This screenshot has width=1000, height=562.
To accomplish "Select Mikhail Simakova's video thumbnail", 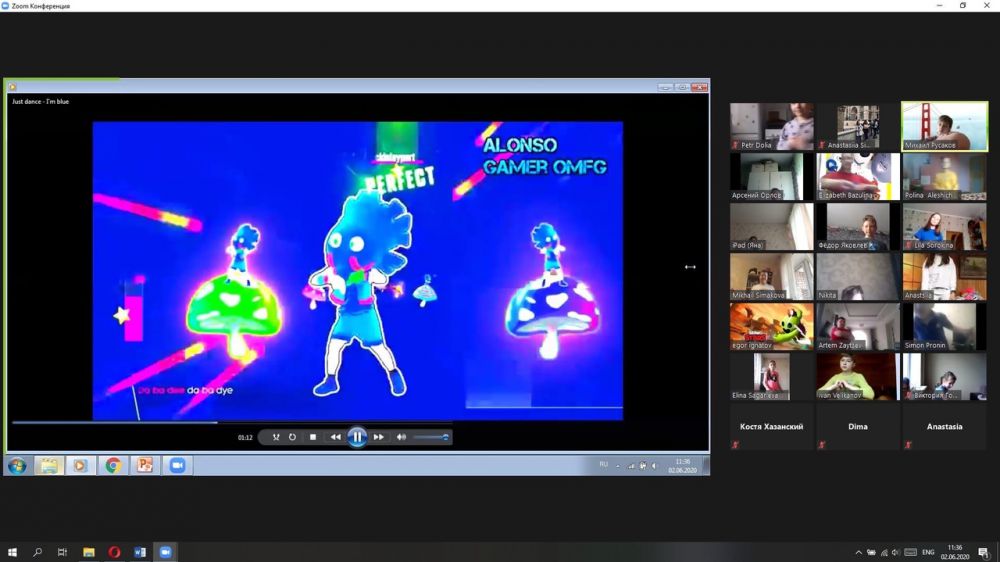I will [x=772, y=277].
